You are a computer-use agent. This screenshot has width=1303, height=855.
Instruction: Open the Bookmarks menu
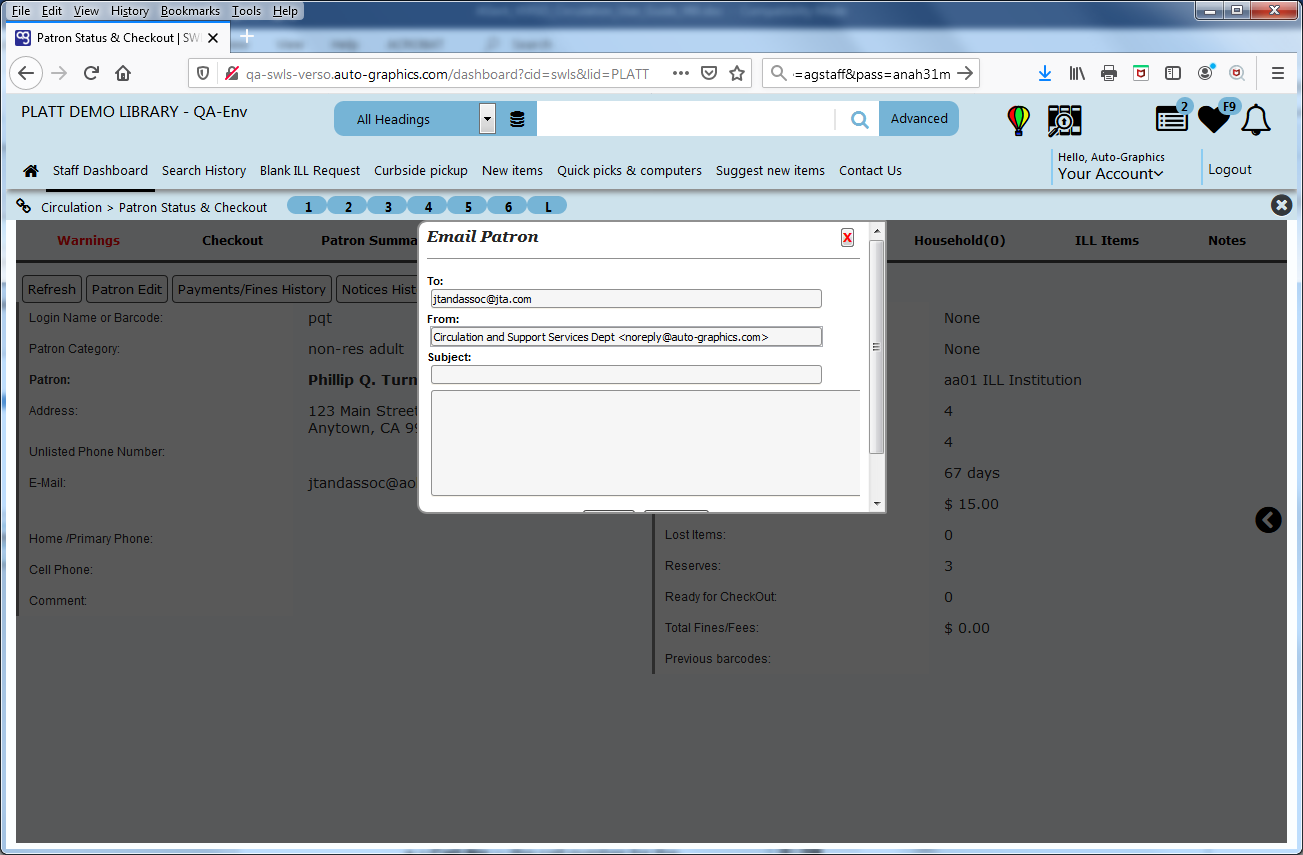pos(190,11)
